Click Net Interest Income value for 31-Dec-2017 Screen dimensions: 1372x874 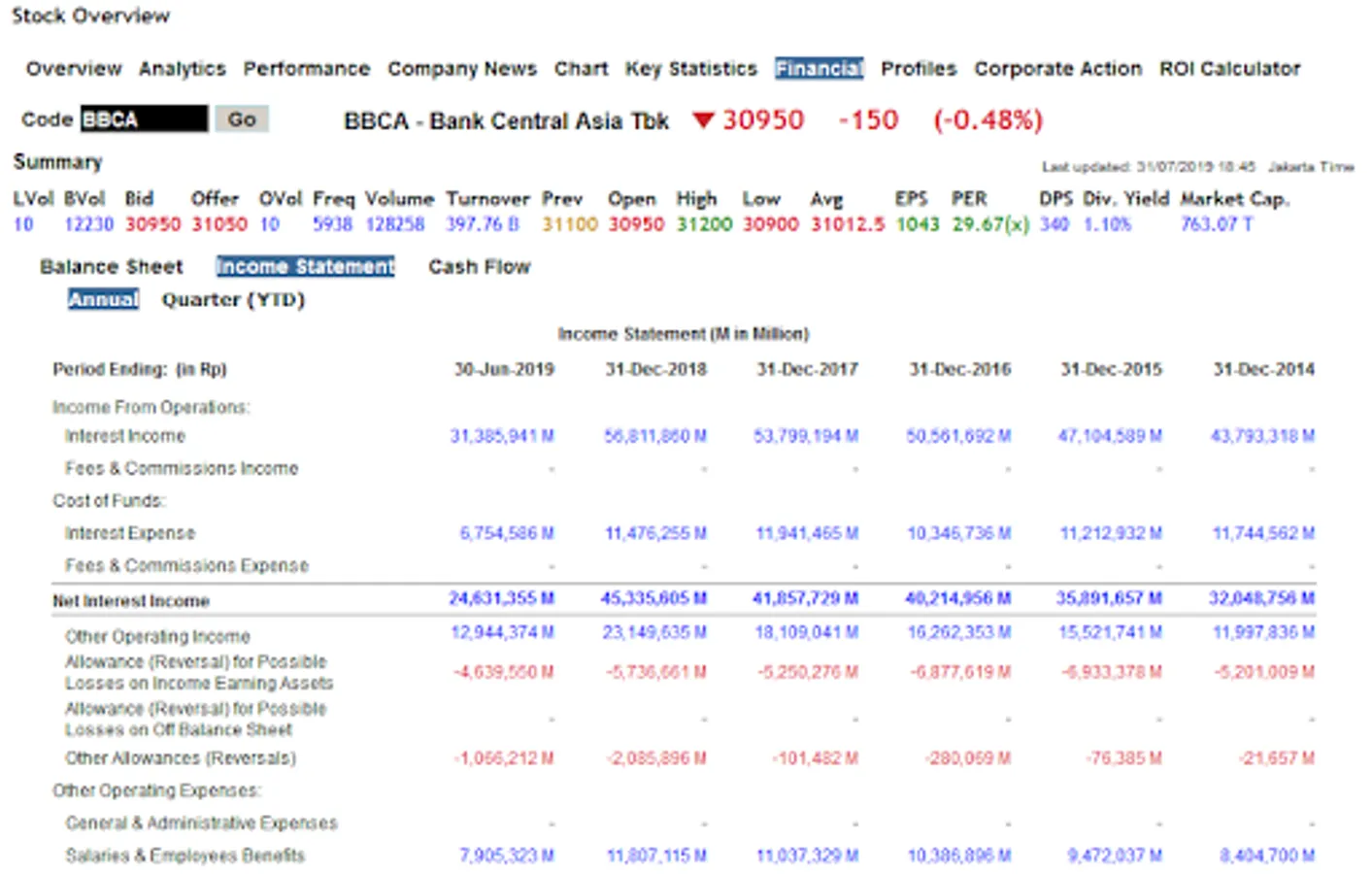coord(806,598)
